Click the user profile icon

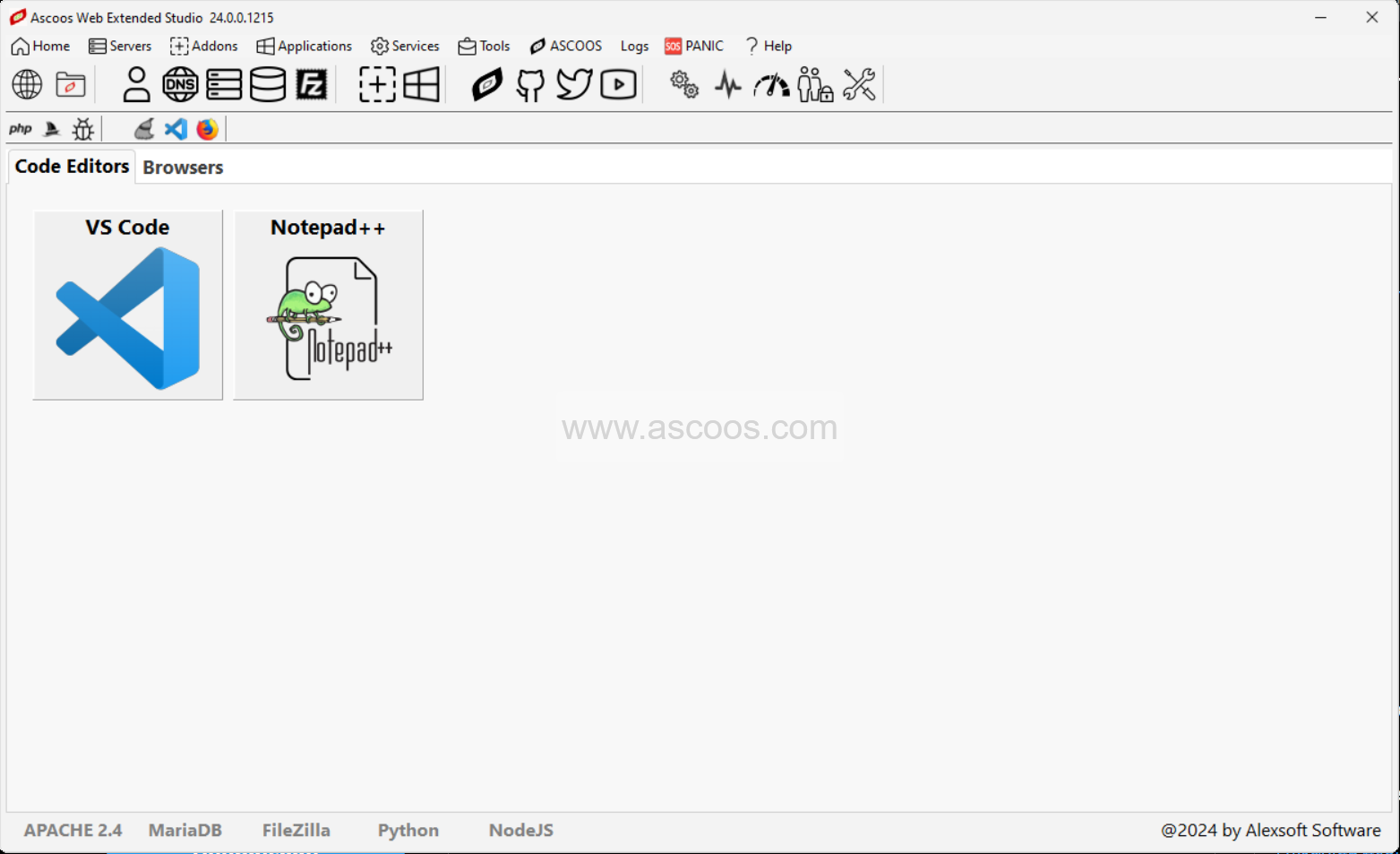136,84
